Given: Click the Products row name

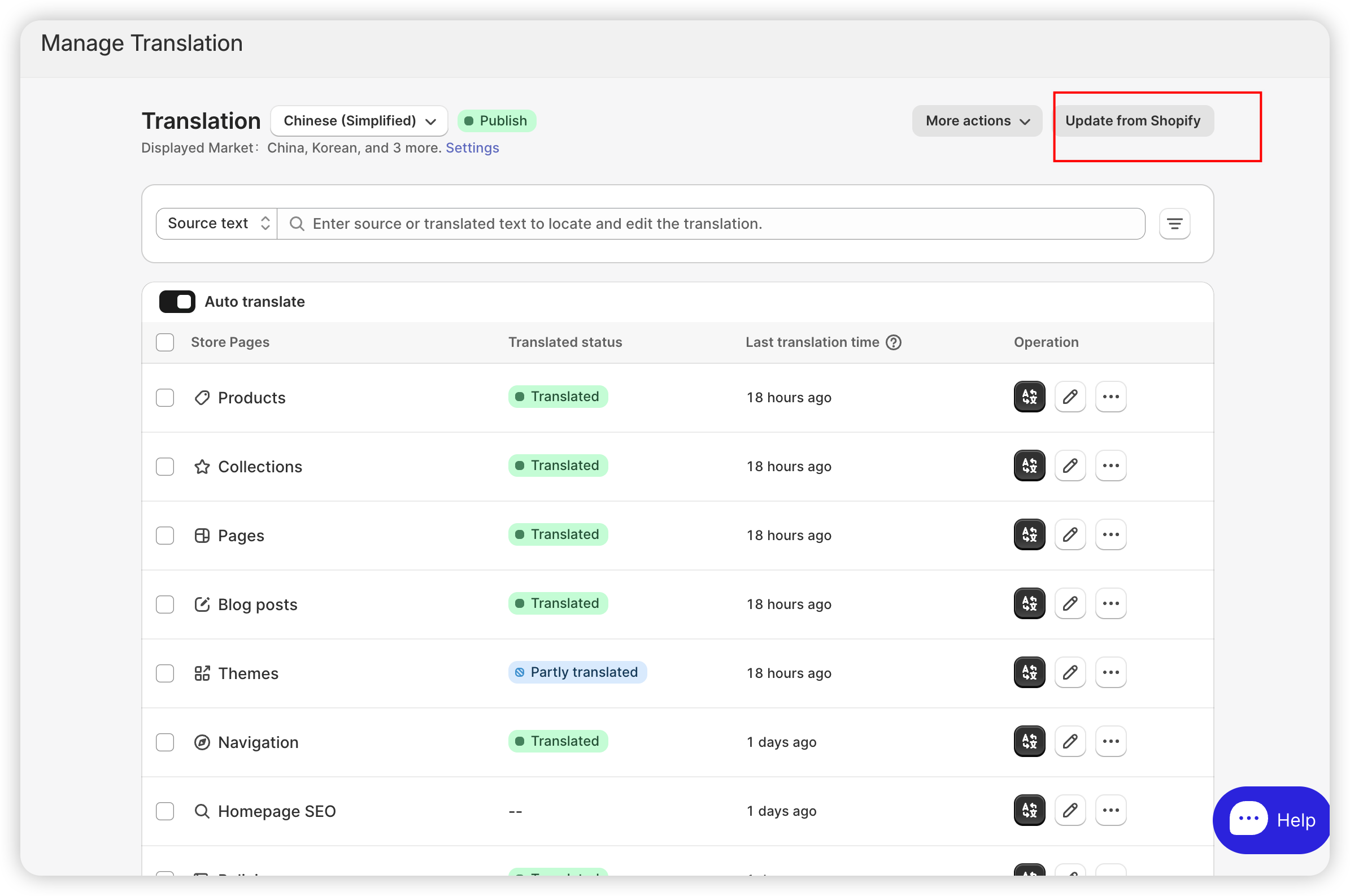Looking at the screenshot, I should (x=251, y=398).
